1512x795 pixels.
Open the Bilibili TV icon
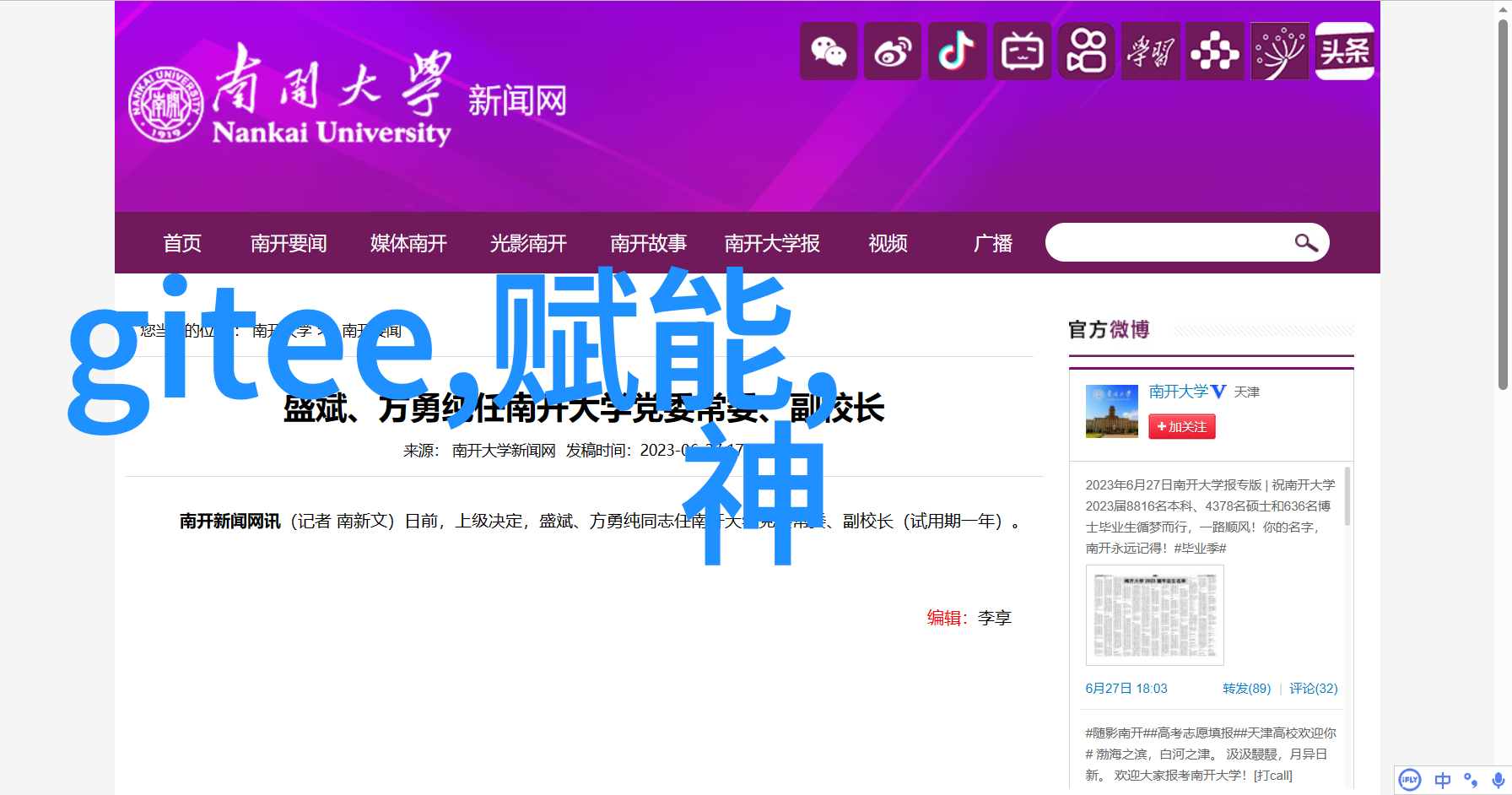point(1022,52)
